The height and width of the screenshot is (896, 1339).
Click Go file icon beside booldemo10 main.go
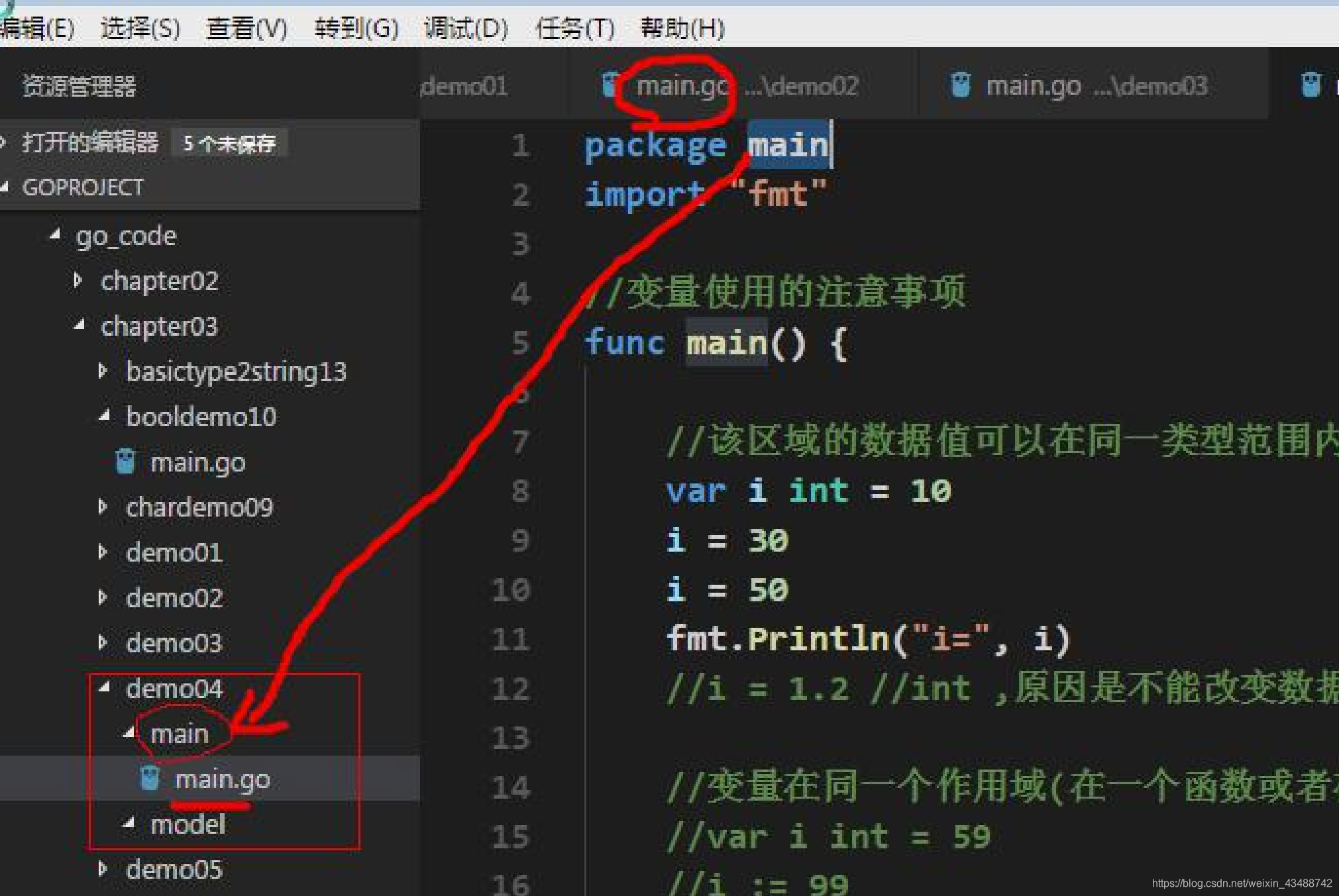tap(125, 462)
